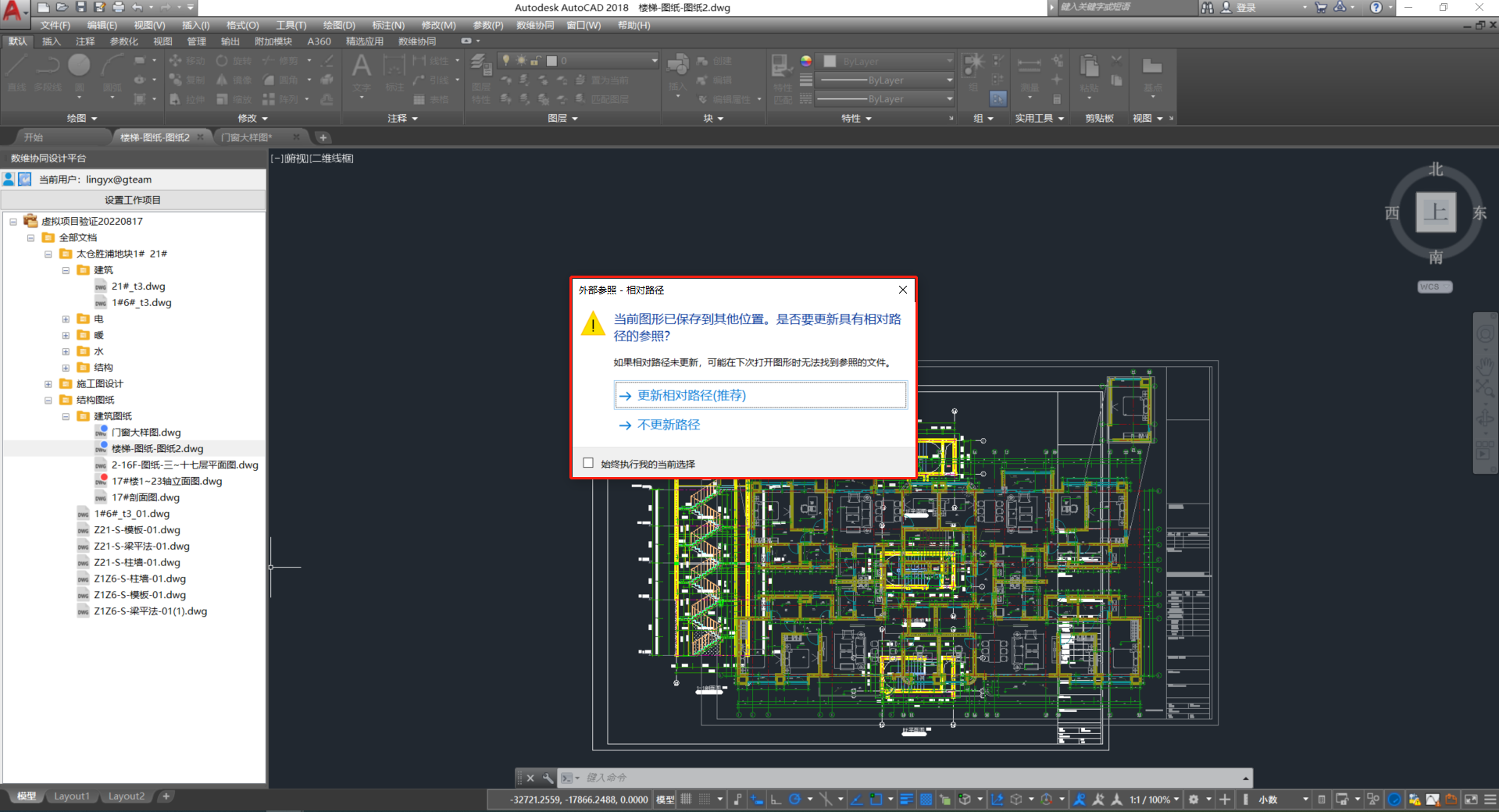Toggle object snap in status bar

[876, 800]
